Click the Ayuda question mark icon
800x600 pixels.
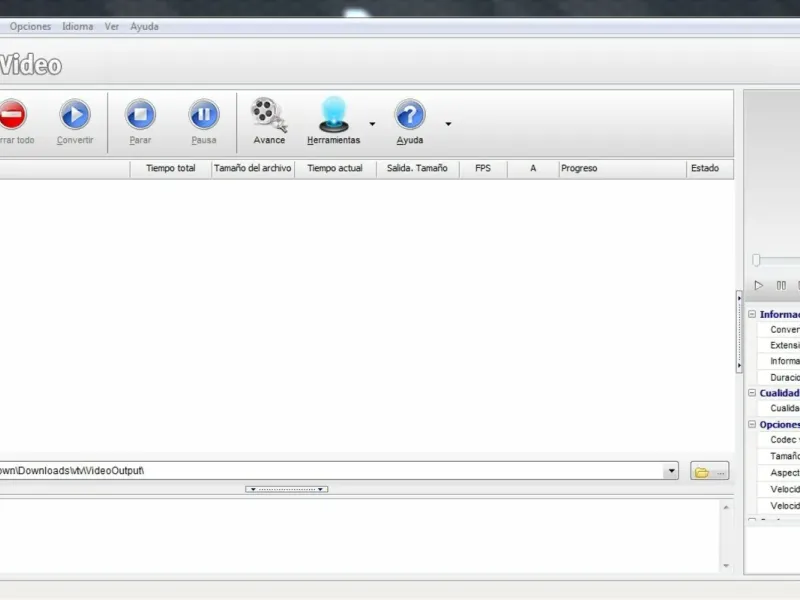point(409,114)
